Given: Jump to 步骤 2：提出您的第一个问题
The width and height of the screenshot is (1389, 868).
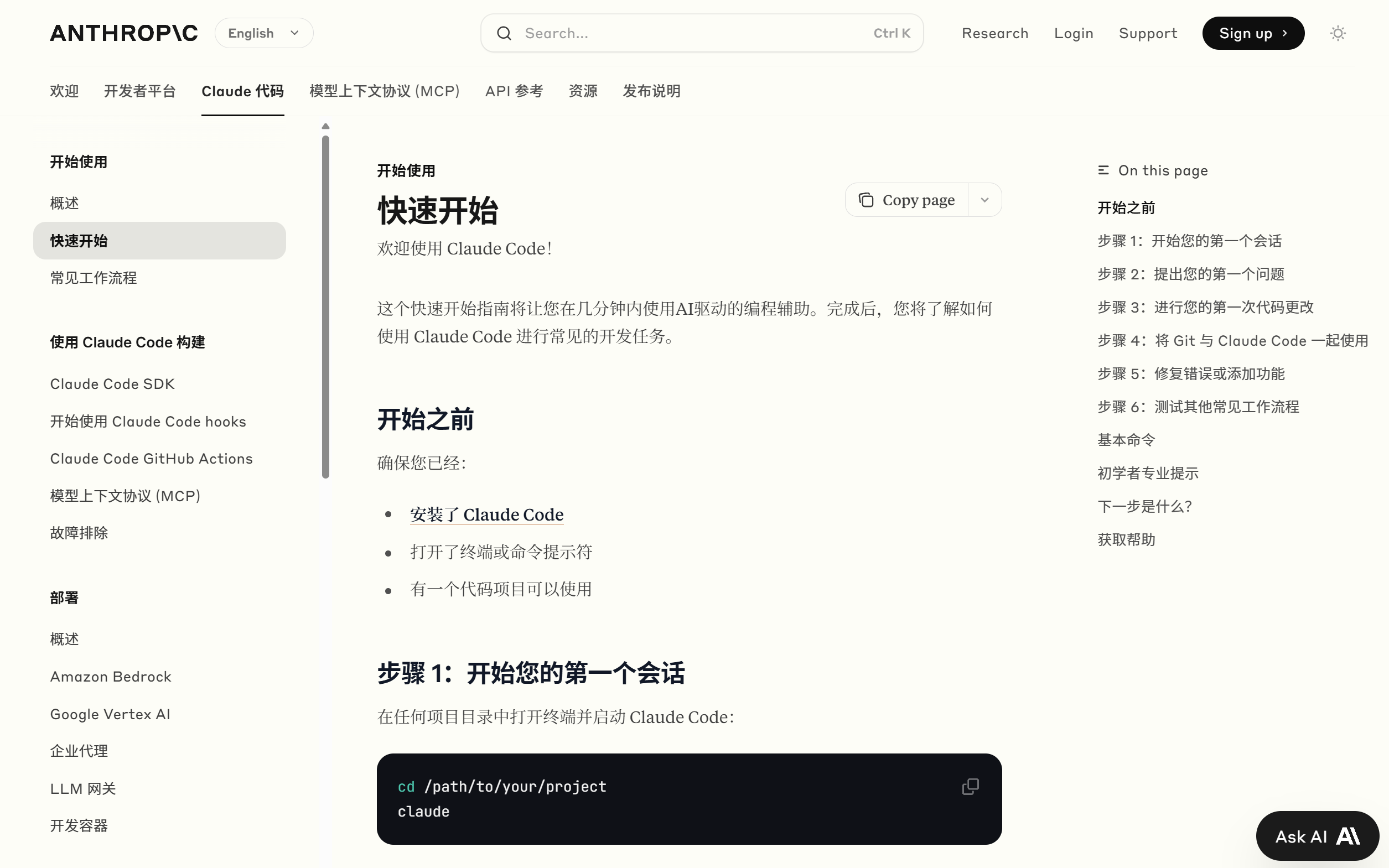Looking at the screenshot, I should 1190,274.
